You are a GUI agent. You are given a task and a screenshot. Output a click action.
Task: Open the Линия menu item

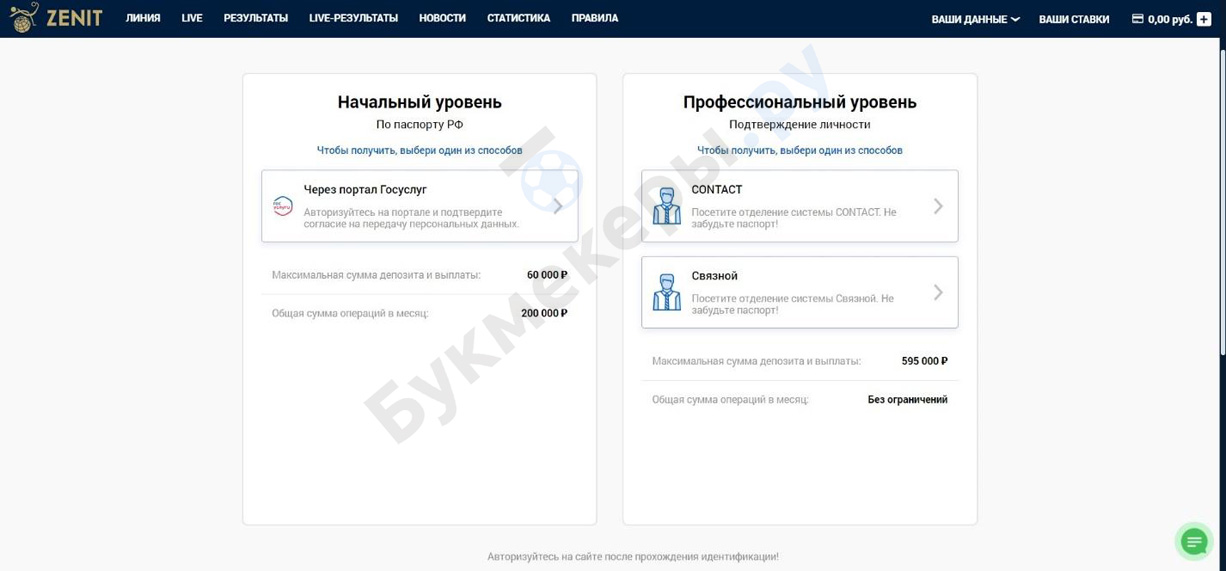(x=143, y=18)
